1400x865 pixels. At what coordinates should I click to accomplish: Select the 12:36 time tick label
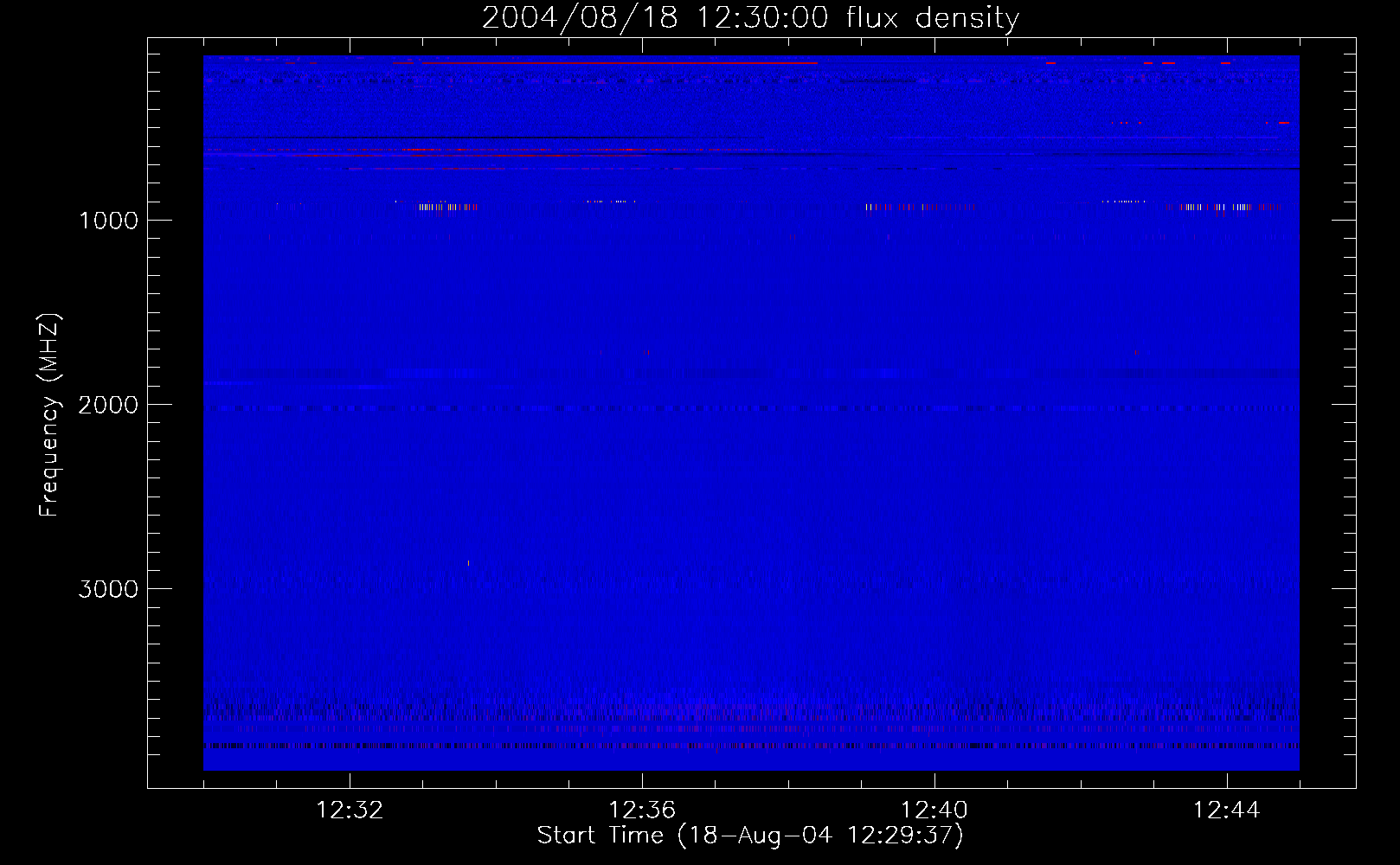642,811
